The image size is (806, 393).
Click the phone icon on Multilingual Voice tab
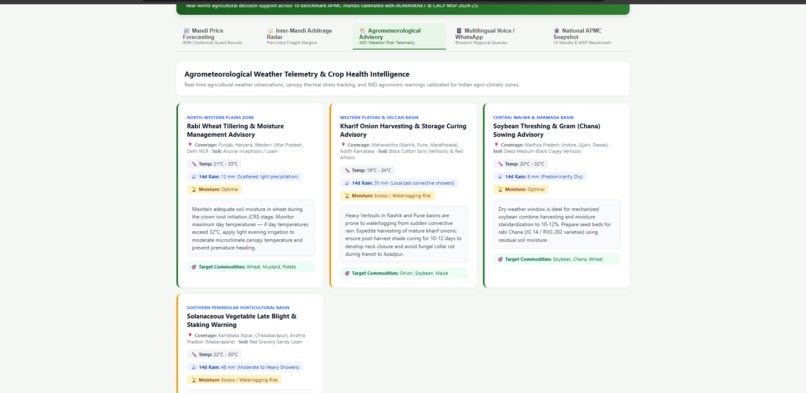click(x=459, y=31)
